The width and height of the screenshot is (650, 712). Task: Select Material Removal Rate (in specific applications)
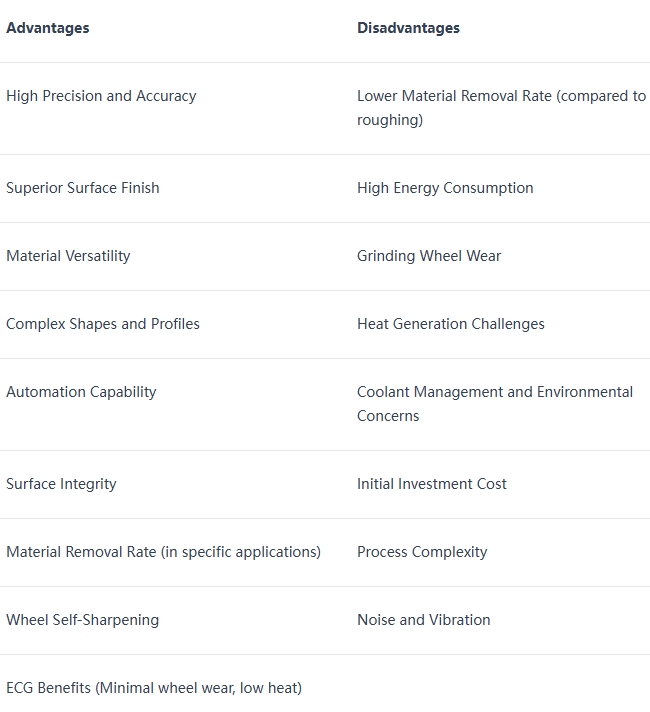click(x=163, y=552)
